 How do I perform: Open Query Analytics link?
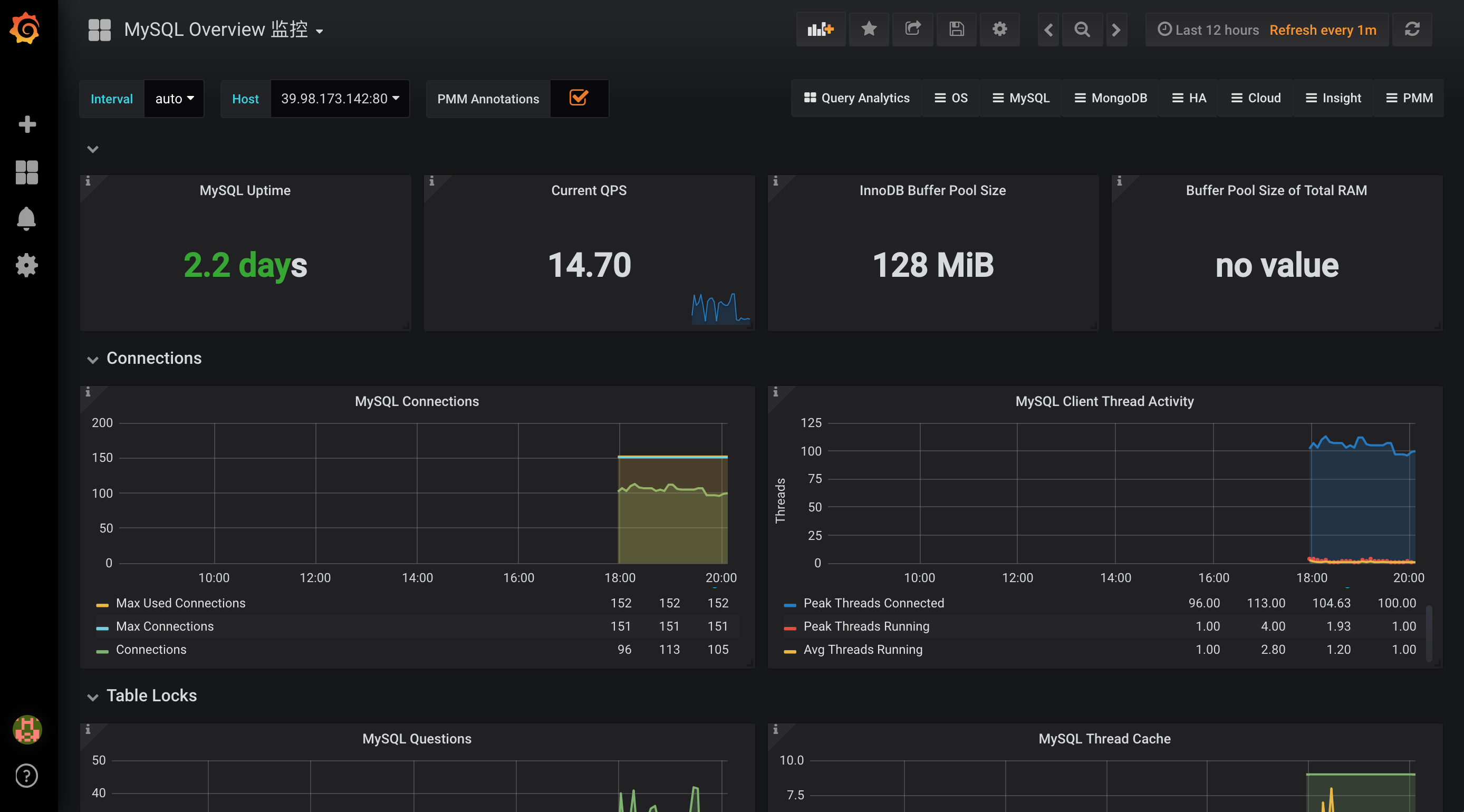click(x=856, y=98)
